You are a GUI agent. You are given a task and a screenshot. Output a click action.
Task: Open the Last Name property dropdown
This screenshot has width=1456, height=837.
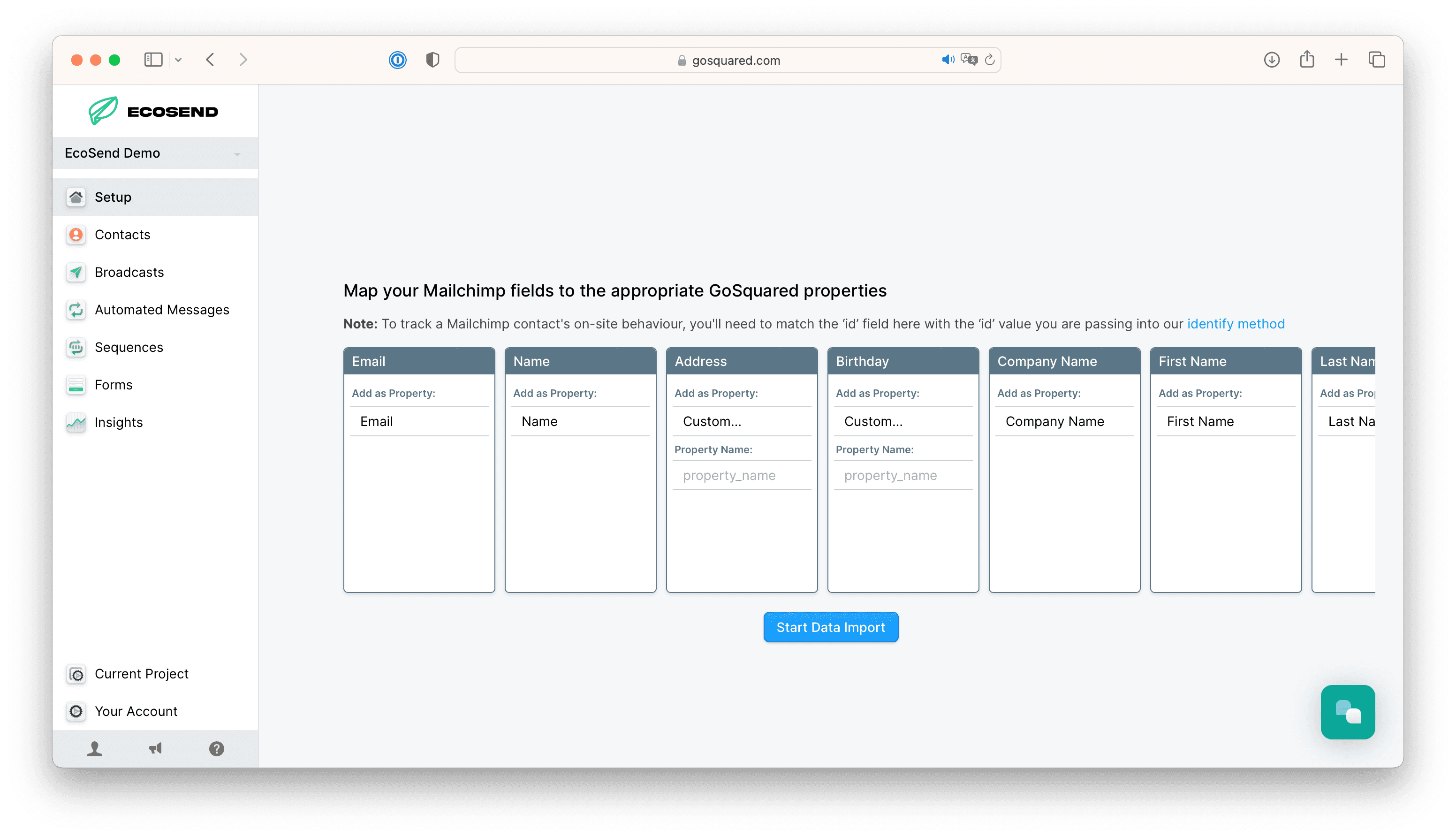coord(1346,421)
